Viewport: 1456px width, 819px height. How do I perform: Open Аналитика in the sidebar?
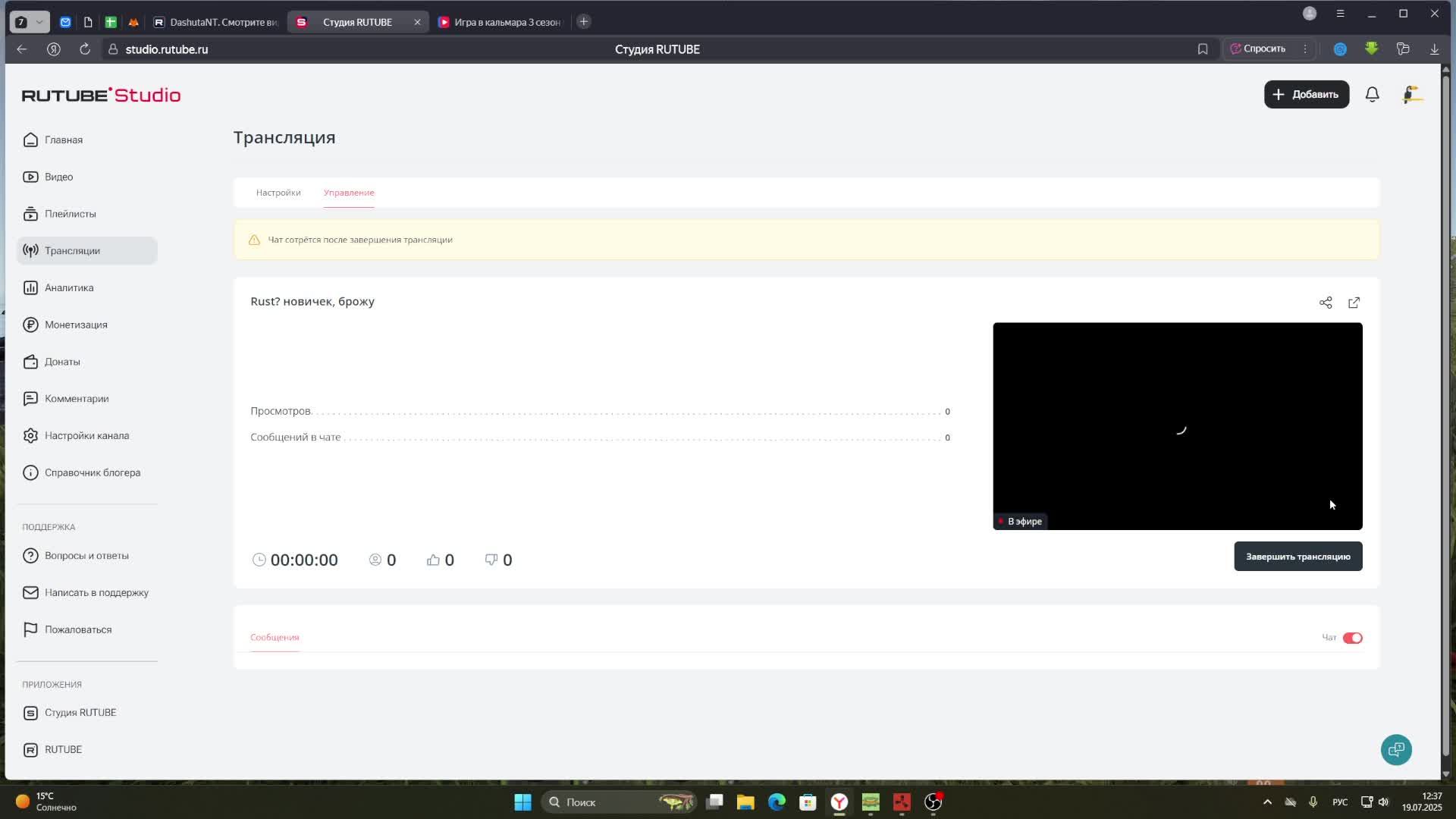tap(69, 288)
